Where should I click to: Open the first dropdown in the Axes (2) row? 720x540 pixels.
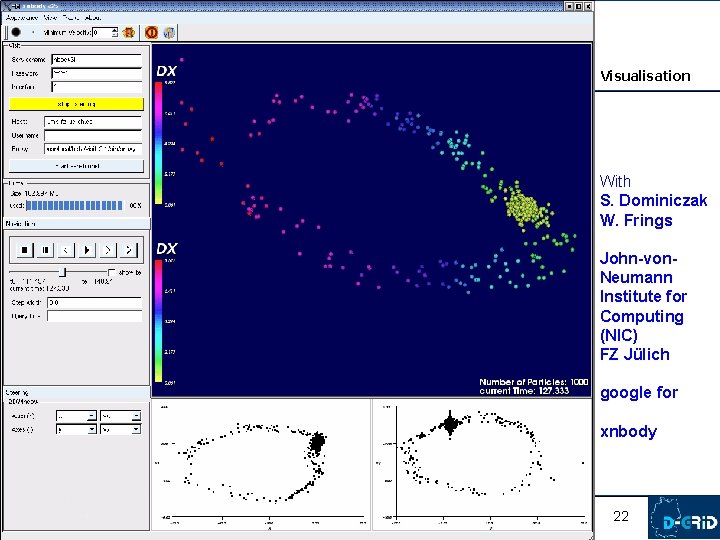[76, 429]
